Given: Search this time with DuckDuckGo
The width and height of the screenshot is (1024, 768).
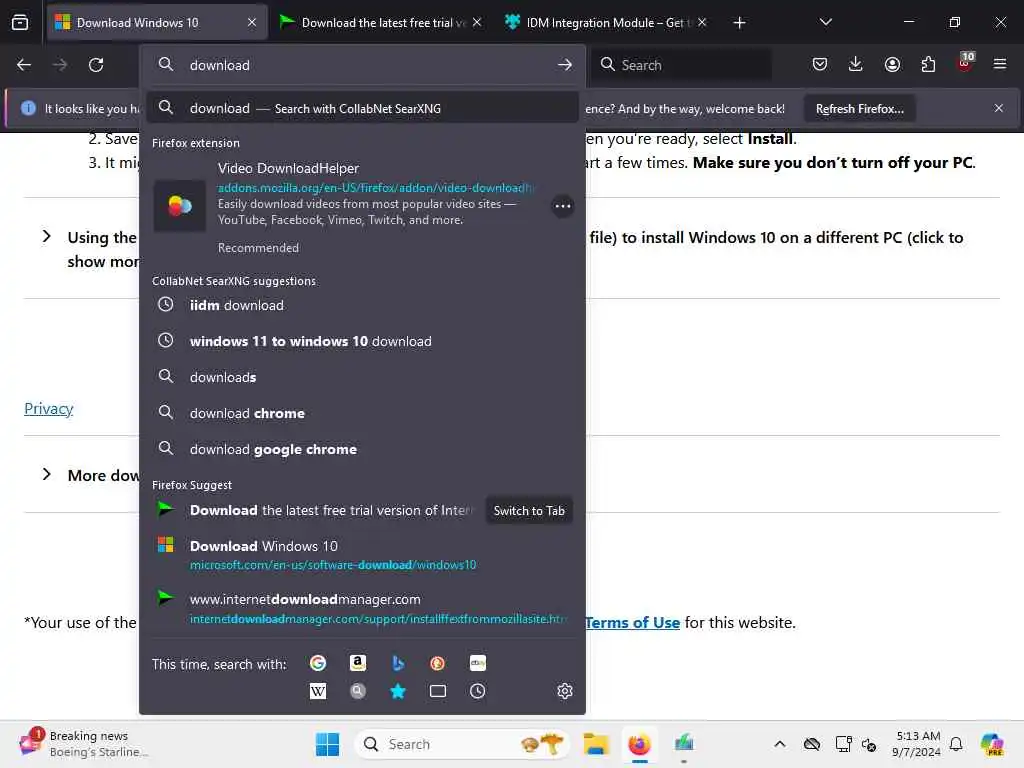Looking at the screenshot, I should tap(438, 663).
